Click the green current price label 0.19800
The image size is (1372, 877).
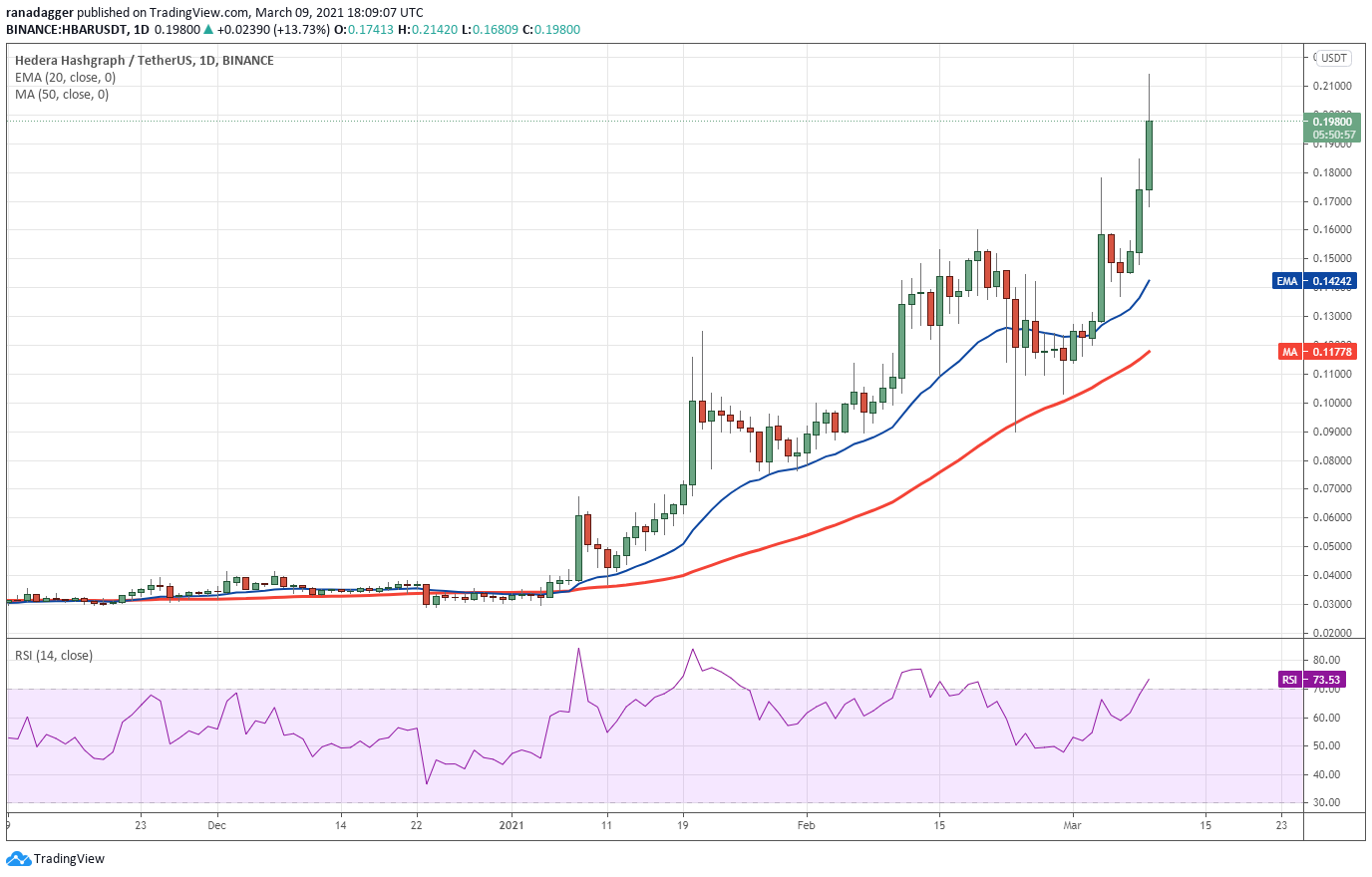click(1332, 128)
